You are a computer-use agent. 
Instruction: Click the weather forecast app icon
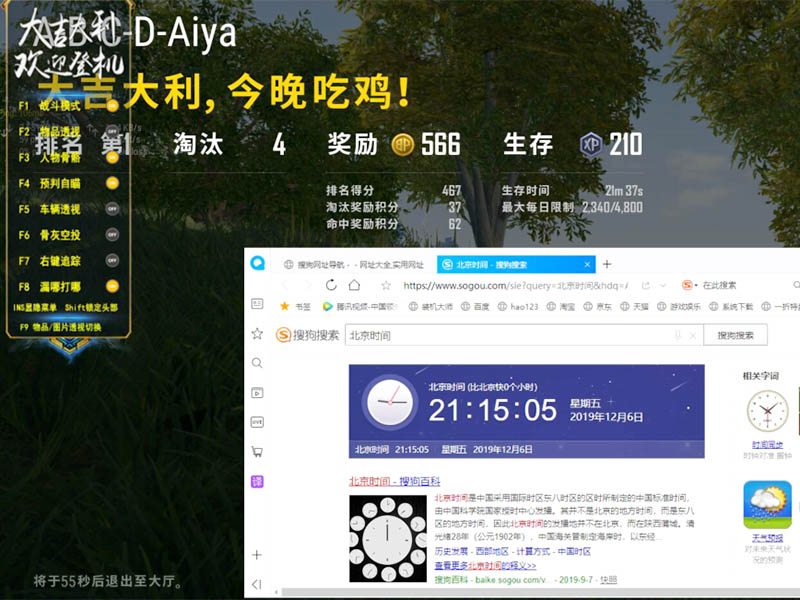[x=767, y=505]
